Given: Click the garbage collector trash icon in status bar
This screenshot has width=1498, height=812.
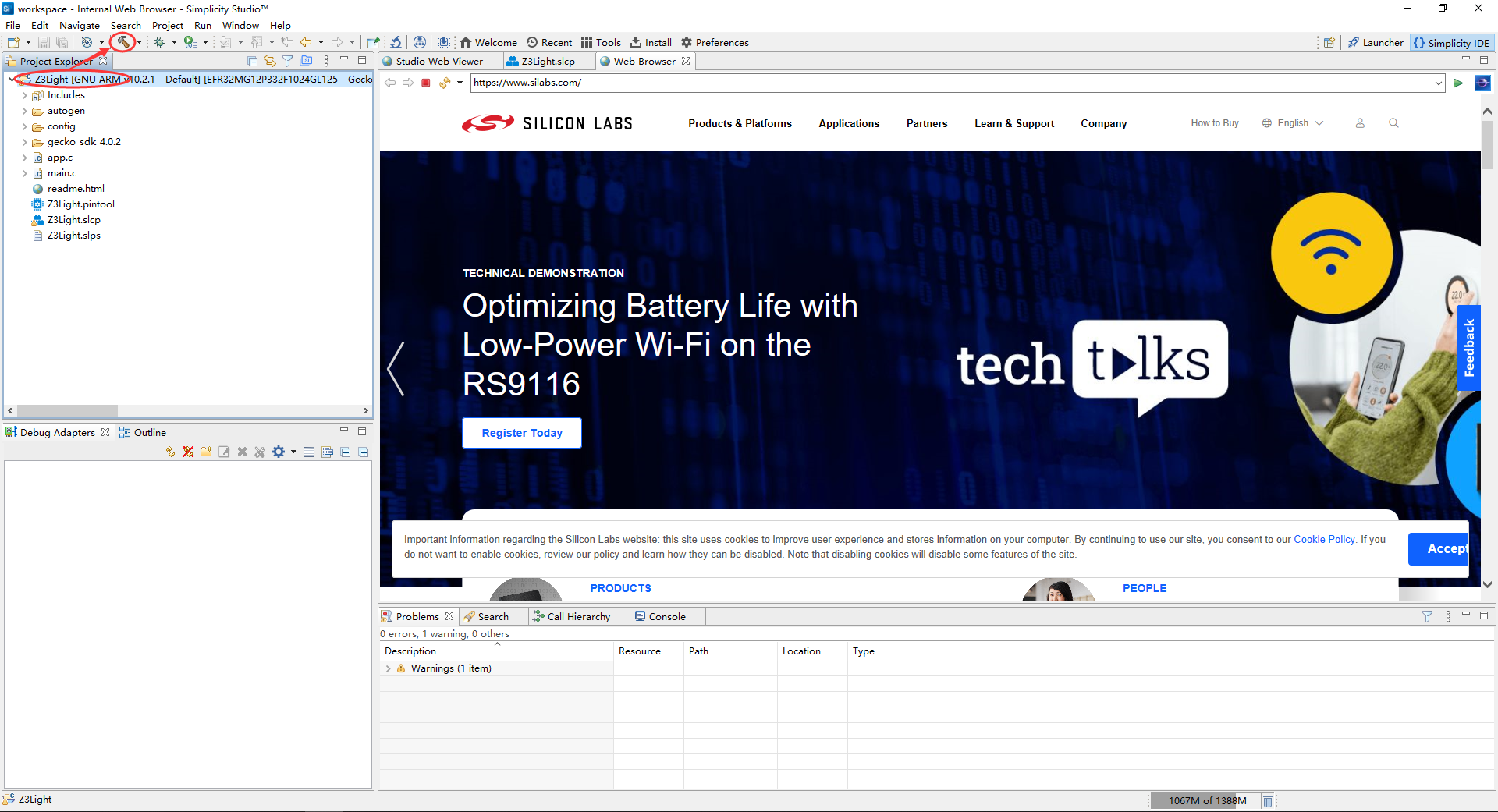Looking at the screenshot, I should pos(1268,801).
